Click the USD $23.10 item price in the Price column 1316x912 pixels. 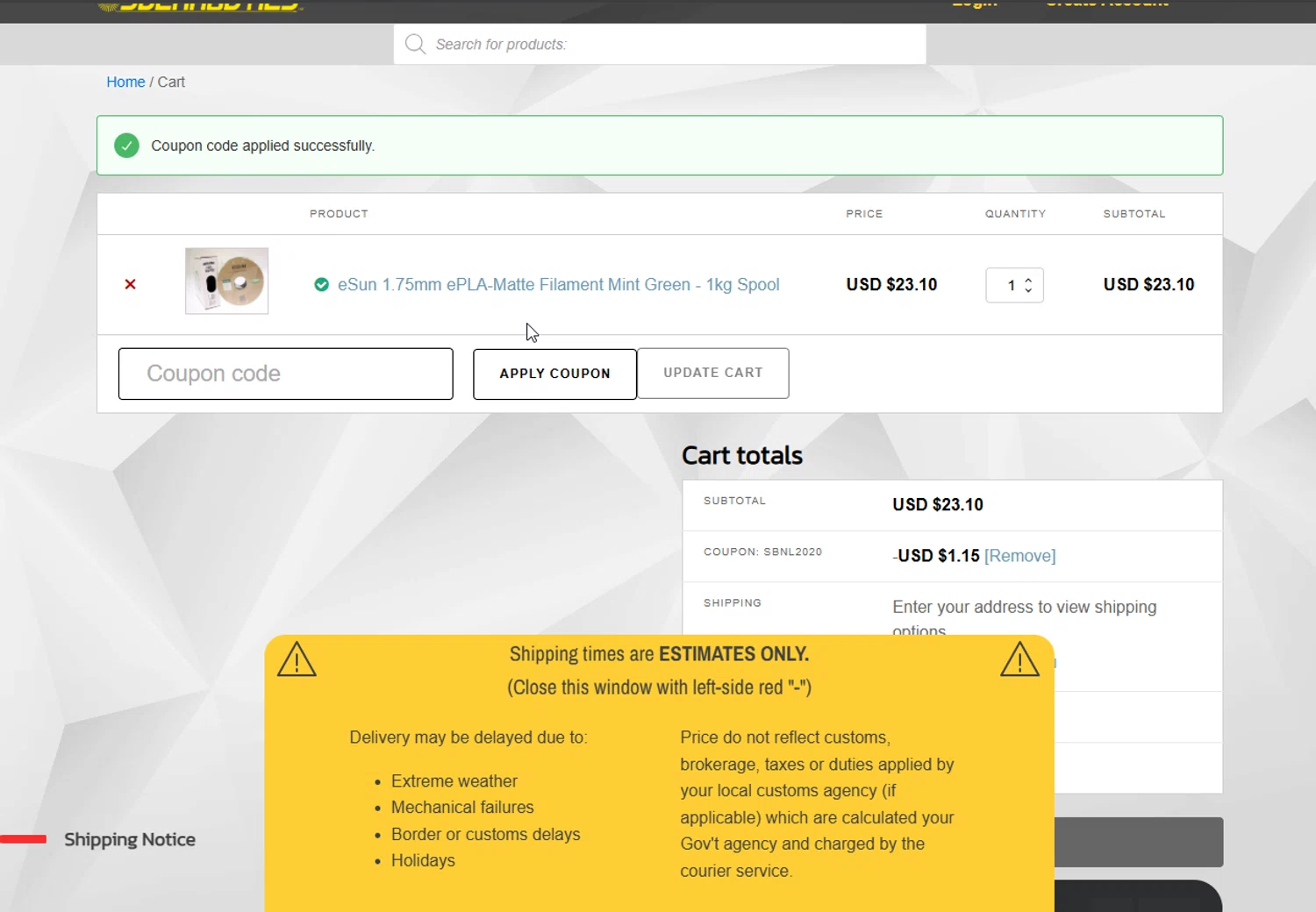tap(891, 284)
